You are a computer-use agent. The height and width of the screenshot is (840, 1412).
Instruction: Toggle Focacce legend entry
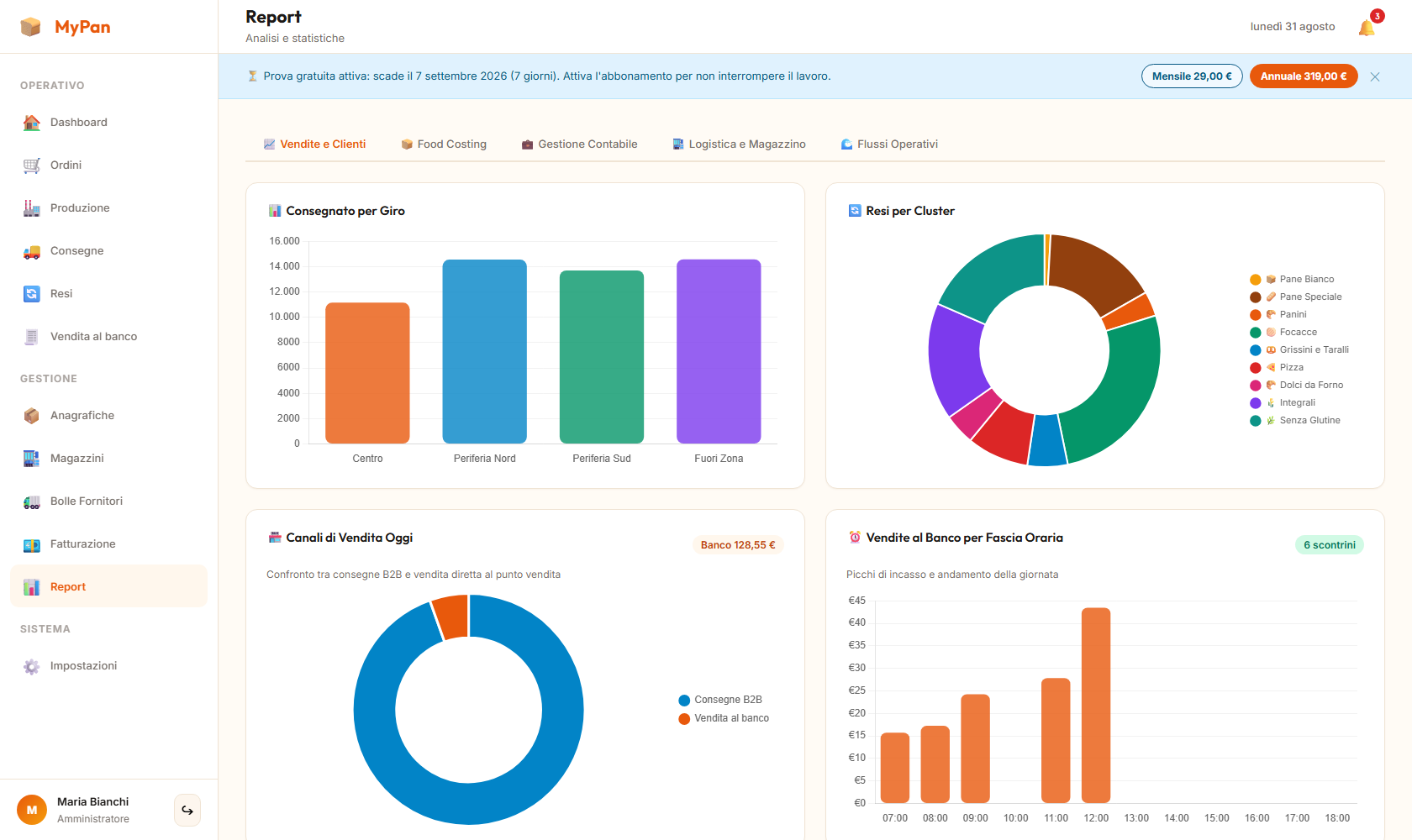point(1283,333)
